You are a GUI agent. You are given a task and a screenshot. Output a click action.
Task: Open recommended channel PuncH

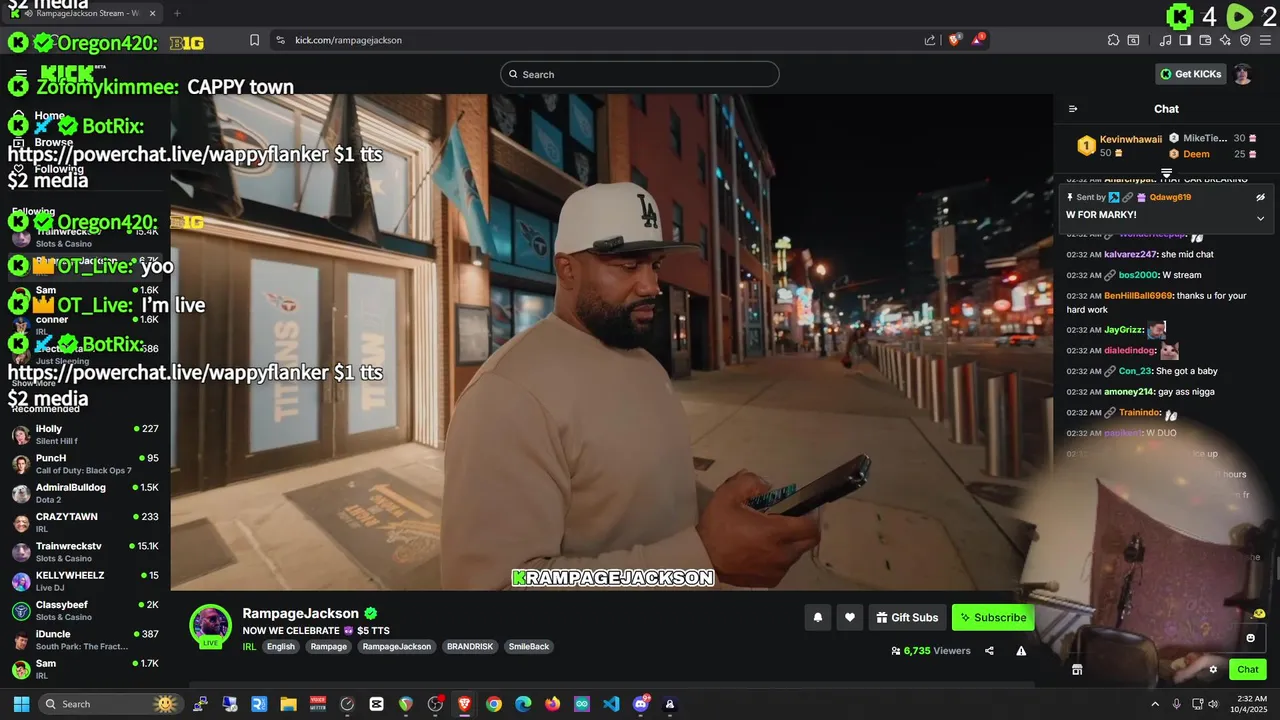click(85, 464)
